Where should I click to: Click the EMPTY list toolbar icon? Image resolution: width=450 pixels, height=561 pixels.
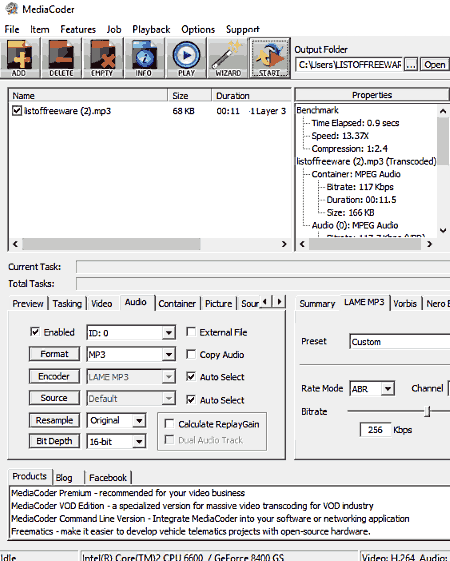tap(102, 58)
